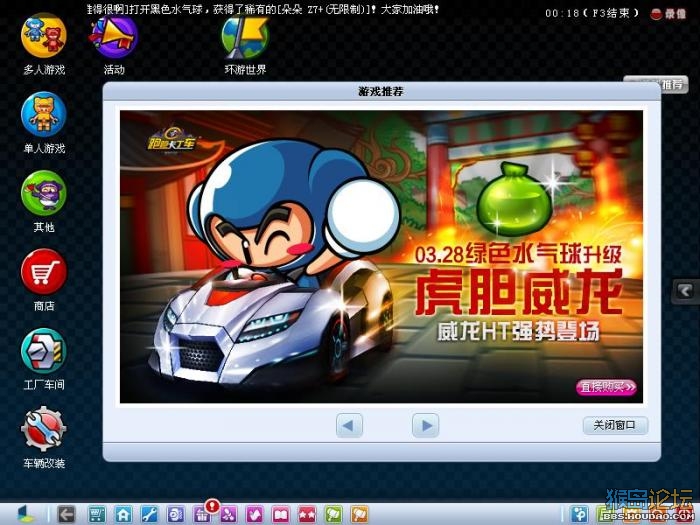Click the blue wrench toolbar icon
This screenshot has width=700, height=525.
coord(149,515)
